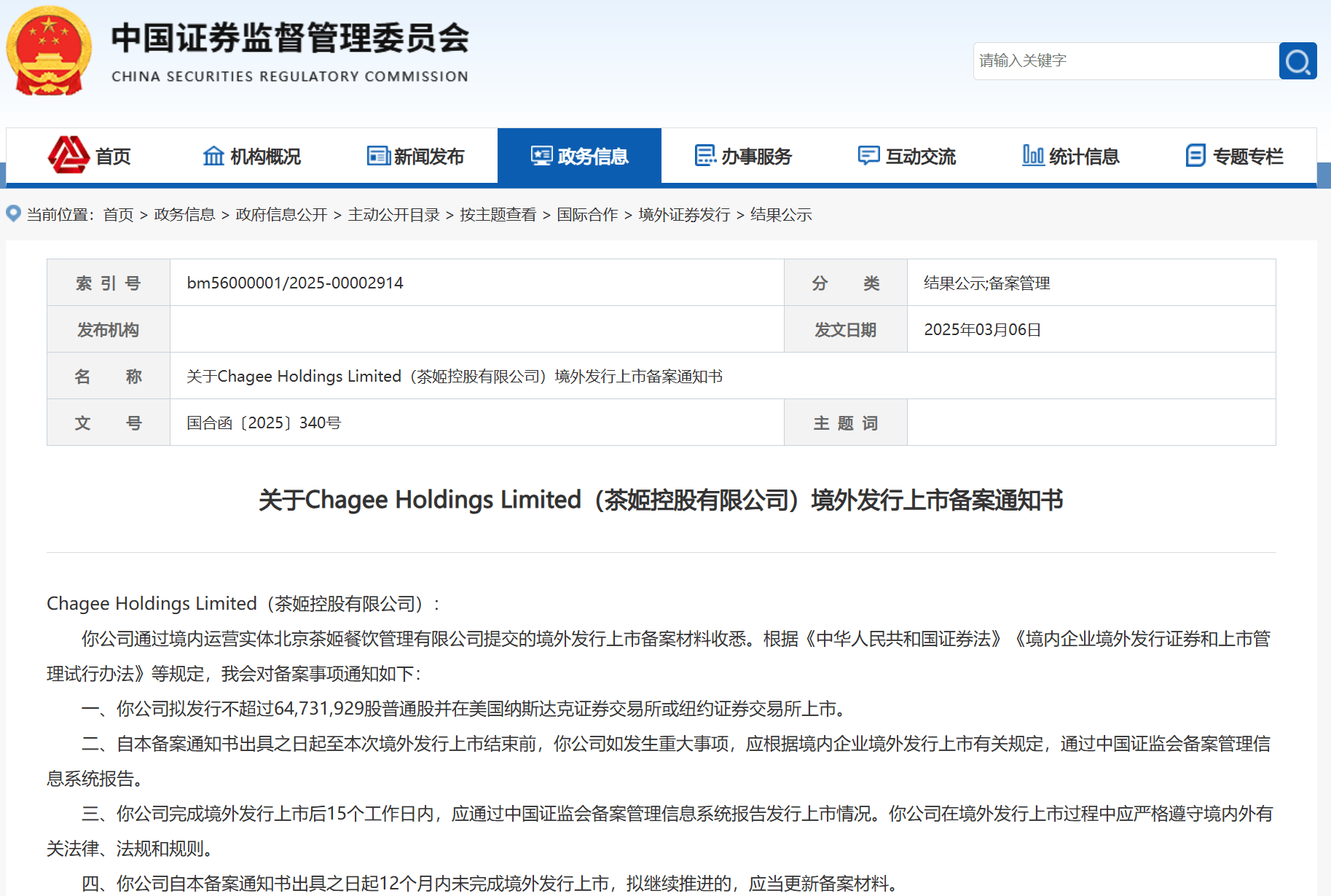Click the CSRC triangle emblem beside 首页
Image resolution: width=1331 pixels, height=896 pixels.
pos(68,155)
